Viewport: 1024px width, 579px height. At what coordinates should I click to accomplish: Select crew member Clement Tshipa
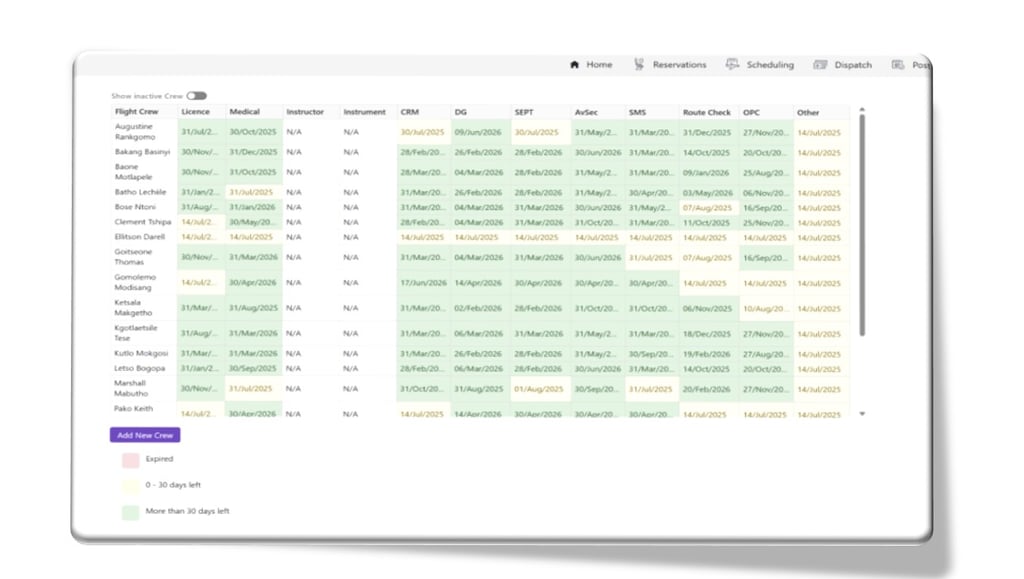(143, 222)
